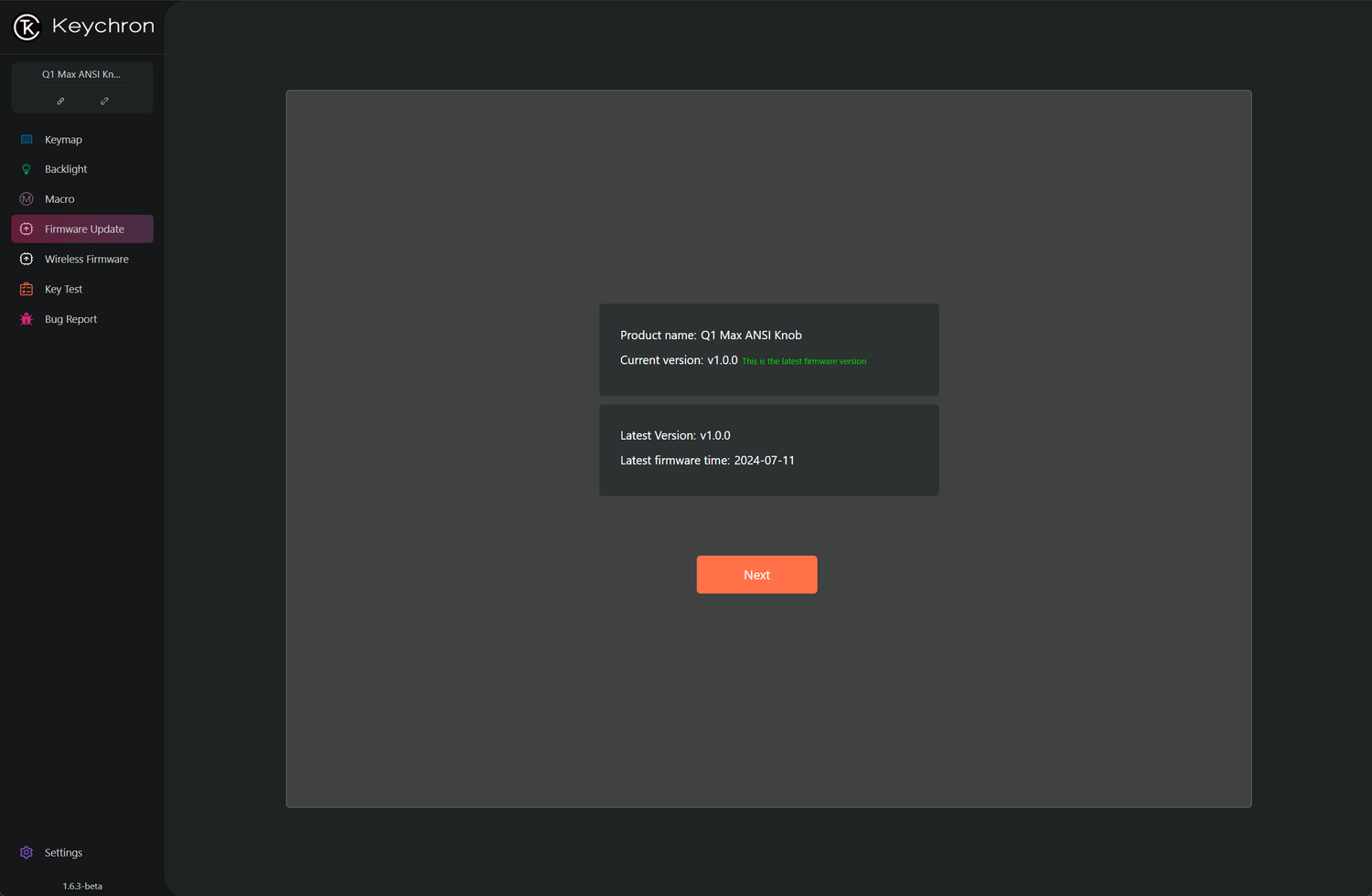Click the Keychron logo icon
This screenshot has width=1372, height=896.
(x=27, y=27)
